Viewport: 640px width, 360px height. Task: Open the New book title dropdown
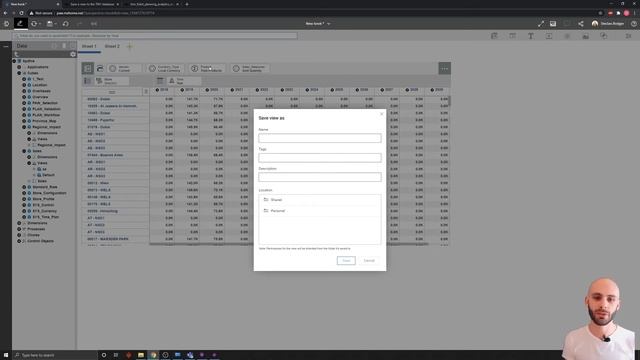(x=318, y=24)
